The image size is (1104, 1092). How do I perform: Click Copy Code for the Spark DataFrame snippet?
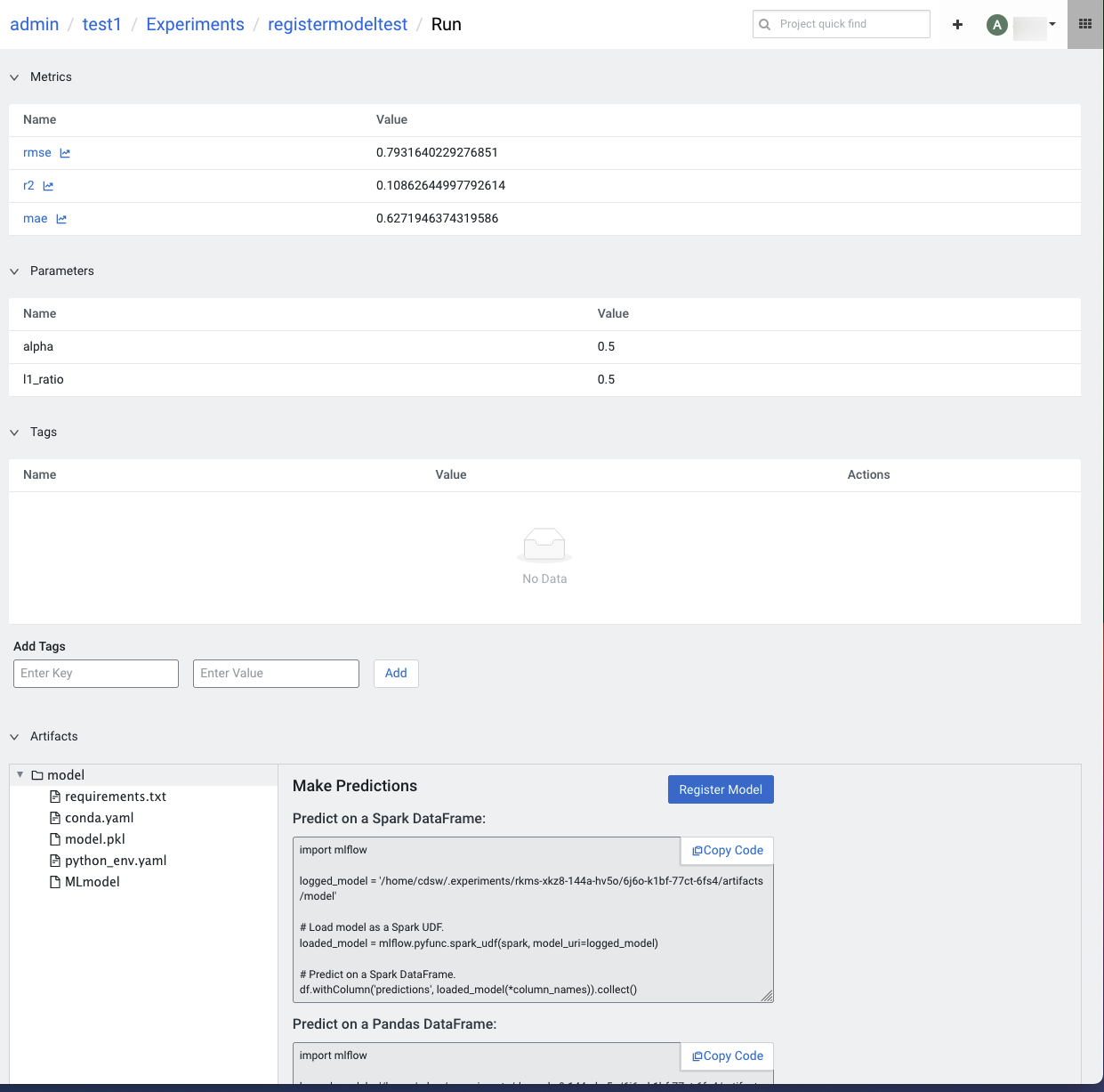tap(726, 850)
